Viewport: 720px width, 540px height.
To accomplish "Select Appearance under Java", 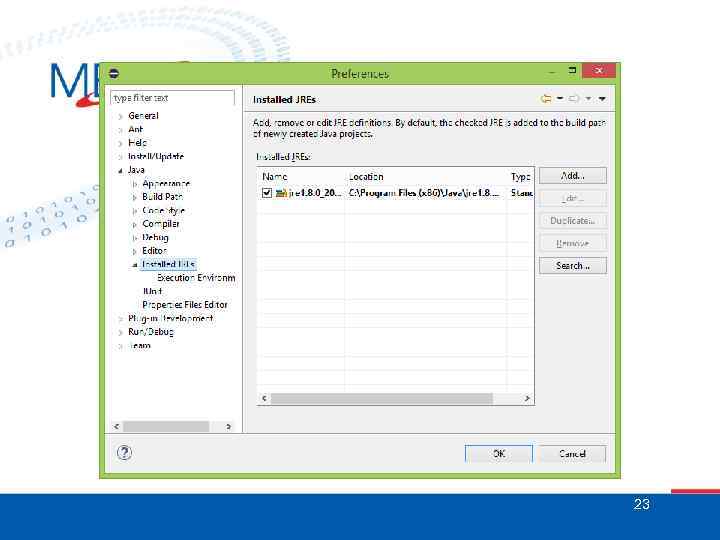I will [x=166, y=183].
